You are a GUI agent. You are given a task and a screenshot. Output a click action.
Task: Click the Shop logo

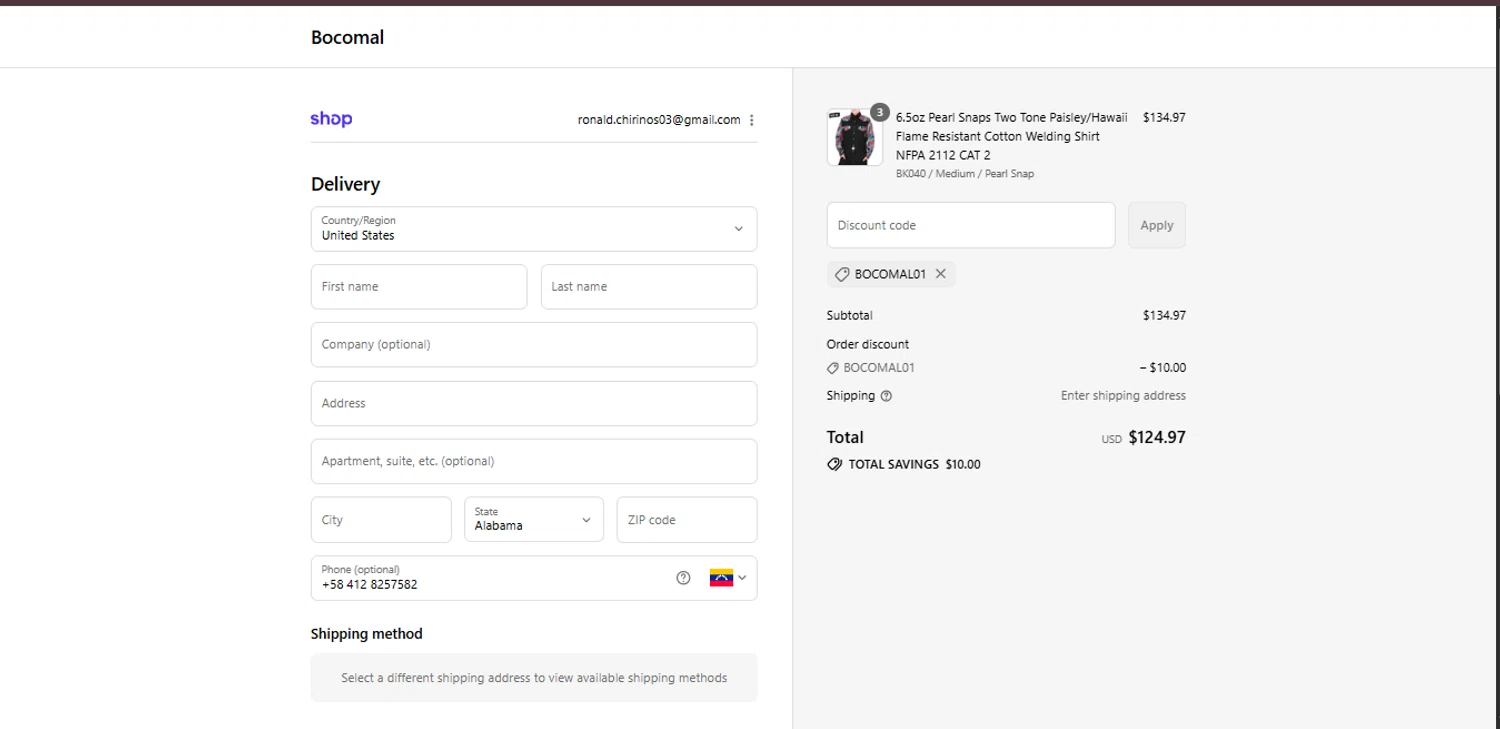(x=331, y=119)
